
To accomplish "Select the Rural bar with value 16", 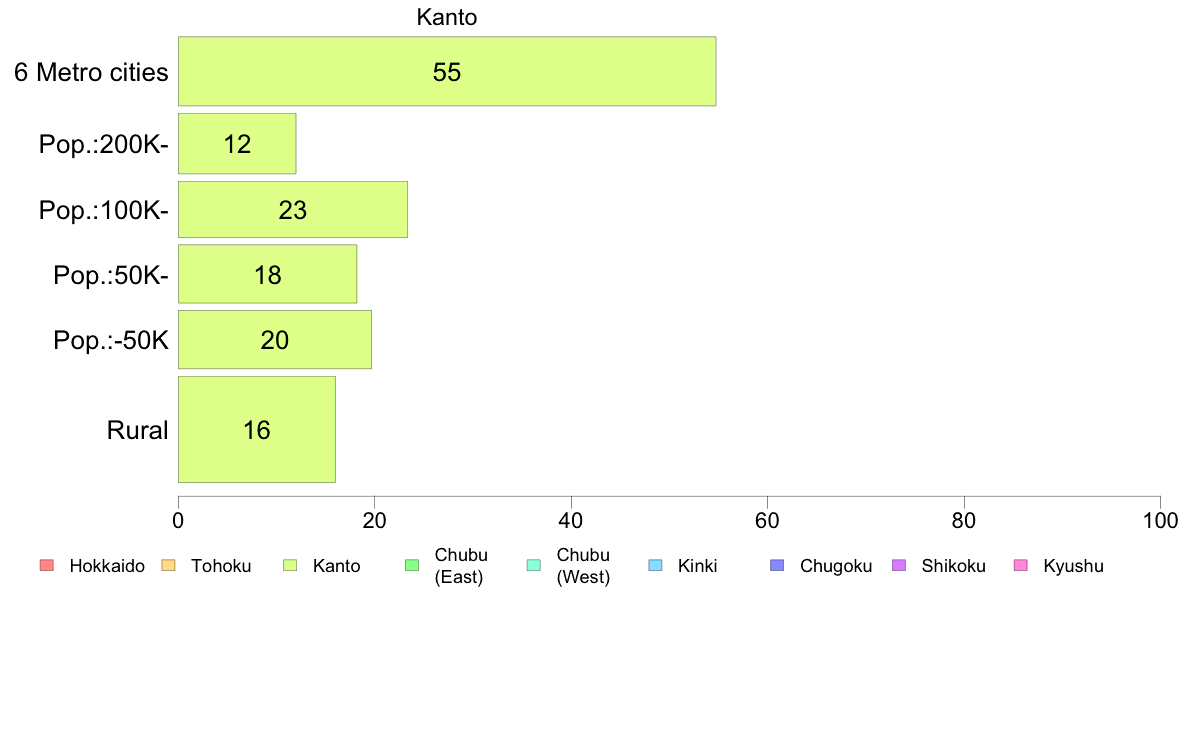I will click(x=257, y=430).
